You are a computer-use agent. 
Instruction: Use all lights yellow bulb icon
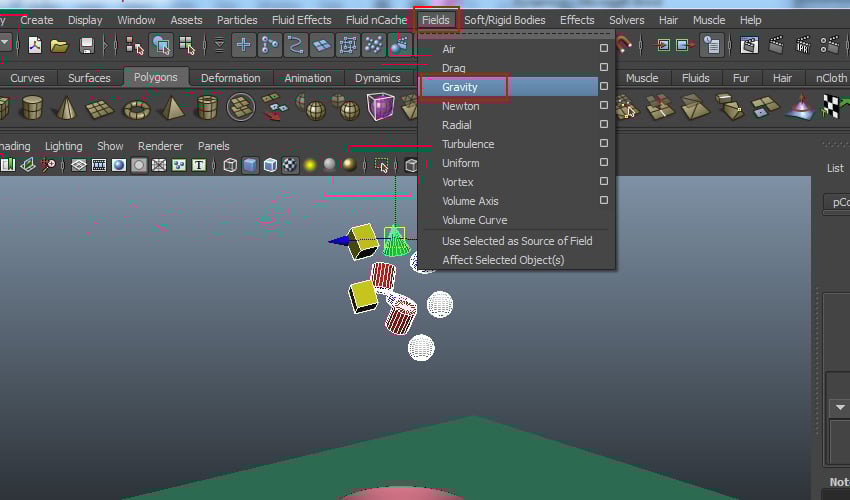pyautogui.click(x=310, y=165)
